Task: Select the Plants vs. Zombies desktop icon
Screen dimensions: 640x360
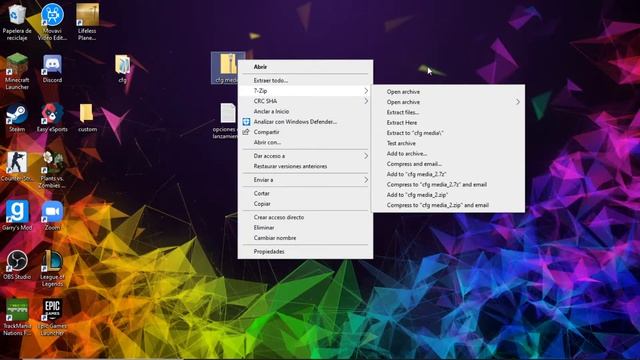Action: (52, 170)
